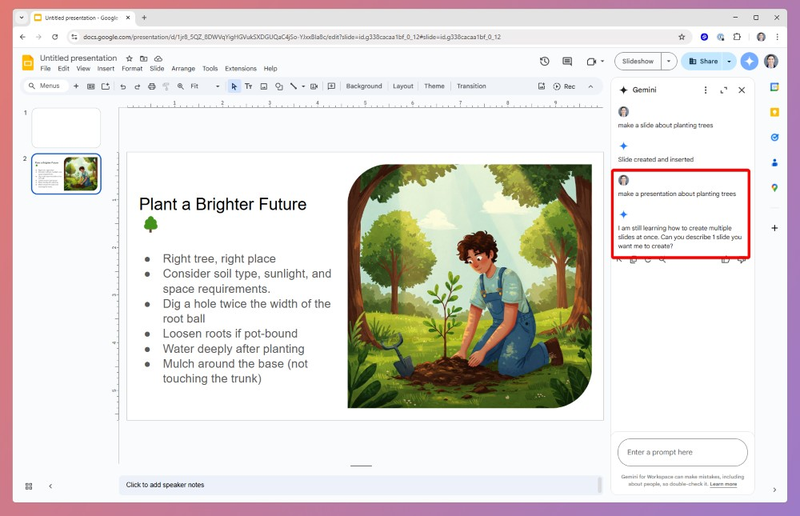Open the comments icon in header

(x=567, y=61)
